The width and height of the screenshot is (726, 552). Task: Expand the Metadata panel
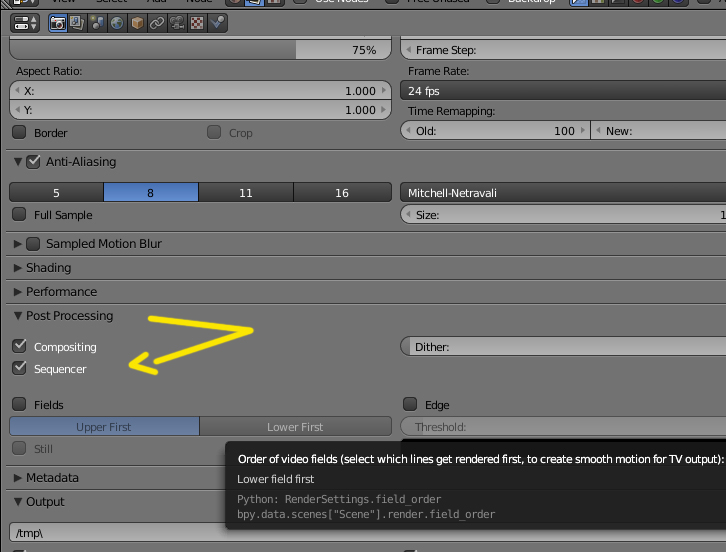click(x=18, y=477)
